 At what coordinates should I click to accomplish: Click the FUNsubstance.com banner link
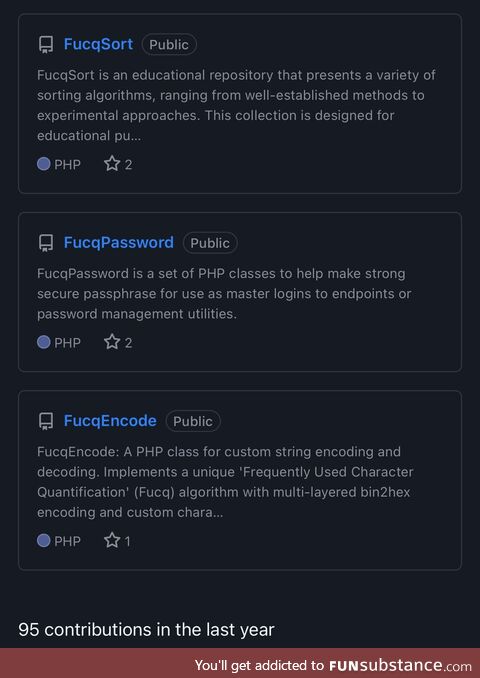pos(333,665)
